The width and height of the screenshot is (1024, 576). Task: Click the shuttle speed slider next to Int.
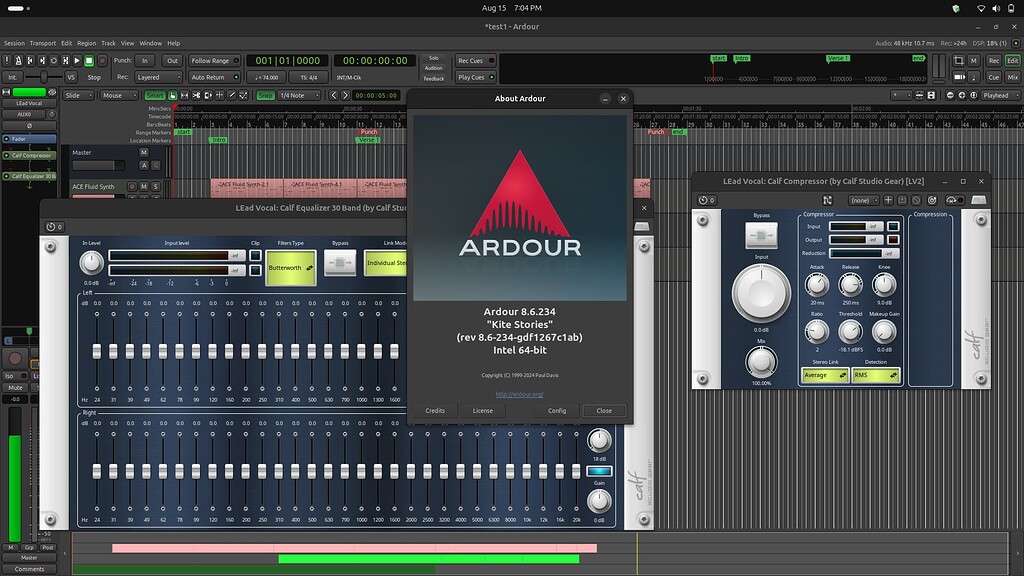tap(44, 77)
